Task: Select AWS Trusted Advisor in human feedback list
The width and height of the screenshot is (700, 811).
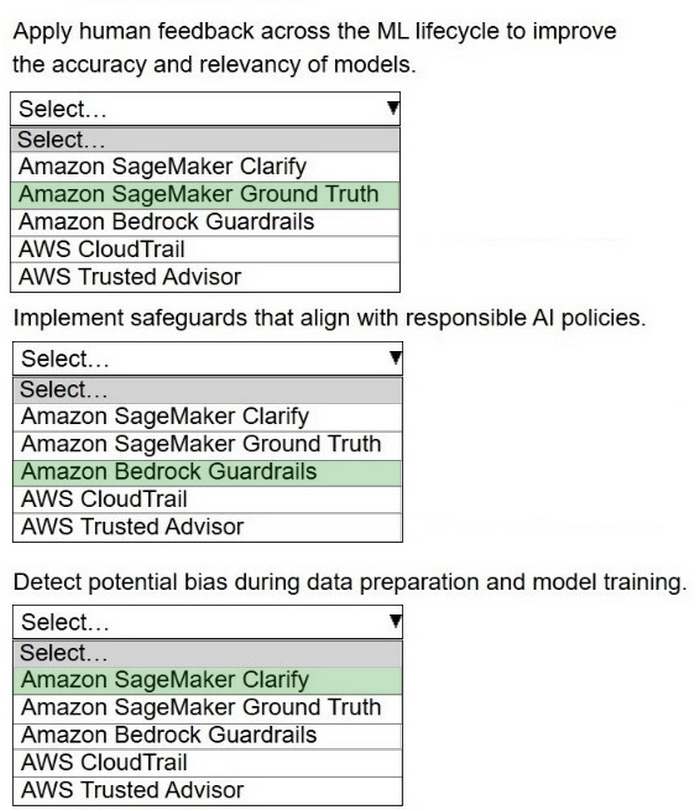Action: point(130,276)
